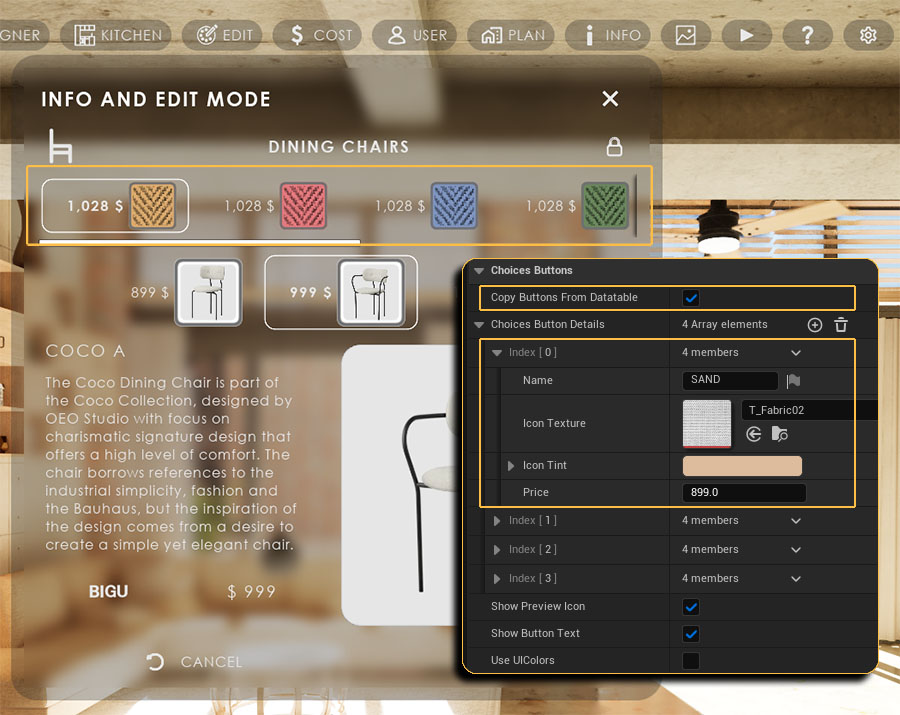Image resolution: width=900 pixels, height=715 pixels.
Task: Delete array elements with trash icon
Action: (x=841, y=325)
